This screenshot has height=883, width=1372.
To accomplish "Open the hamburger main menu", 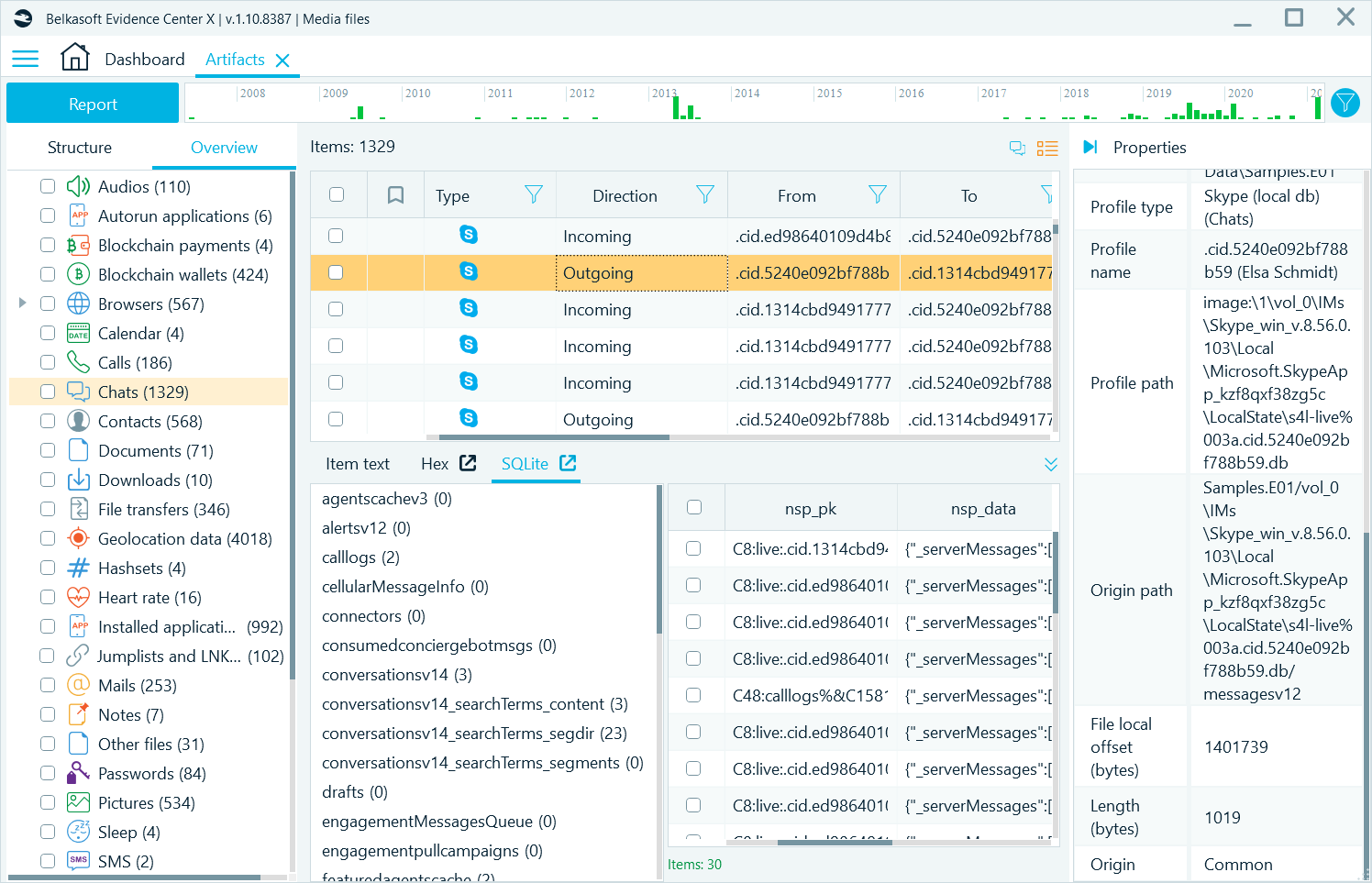I will 25,60.
